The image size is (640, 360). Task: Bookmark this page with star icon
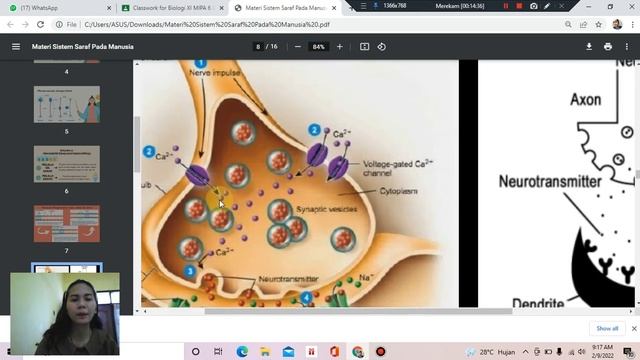click(598, 24)
